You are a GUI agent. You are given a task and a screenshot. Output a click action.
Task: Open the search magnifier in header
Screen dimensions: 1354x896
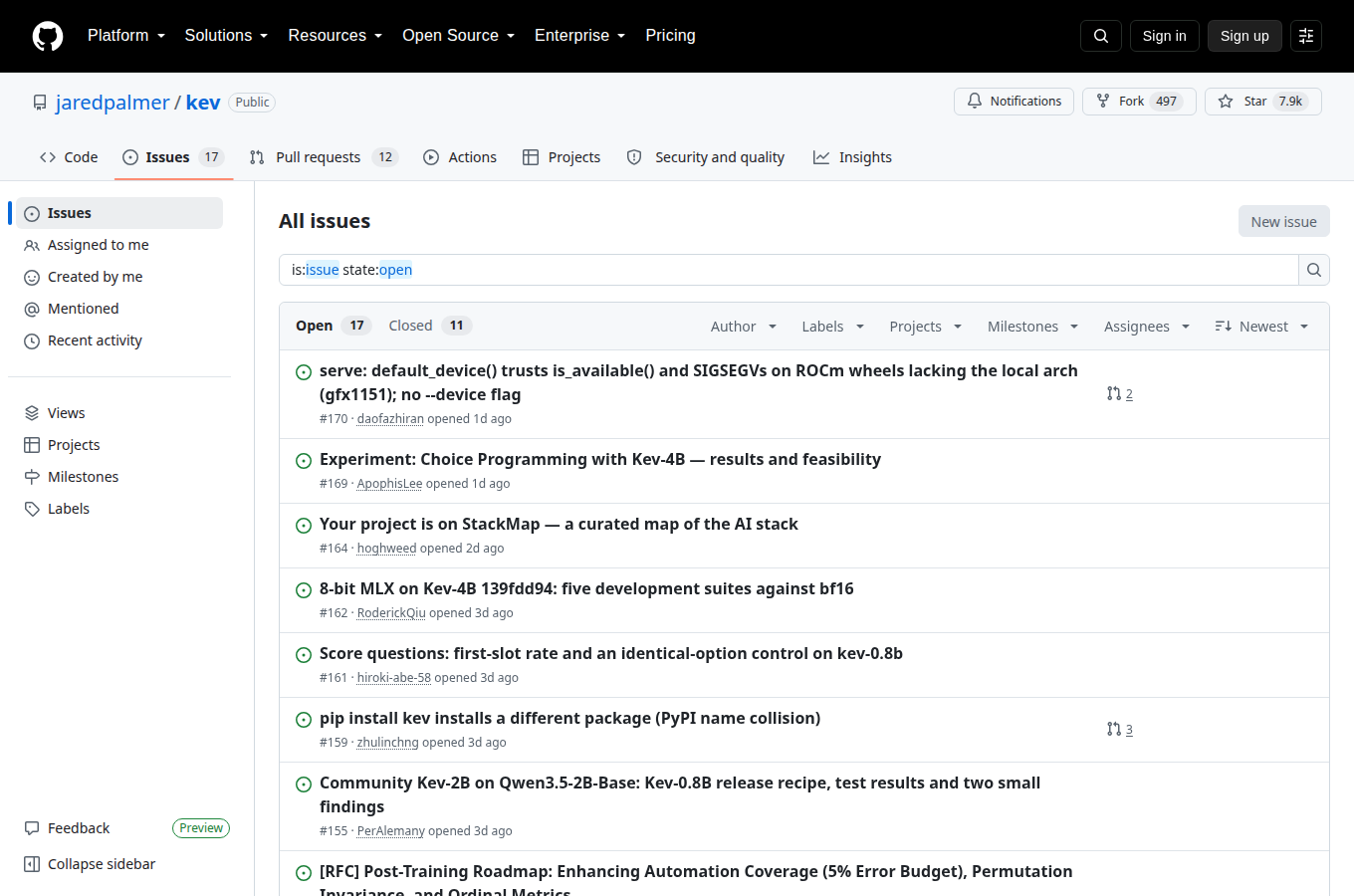pyautogui.click(x=1101, y=36)
